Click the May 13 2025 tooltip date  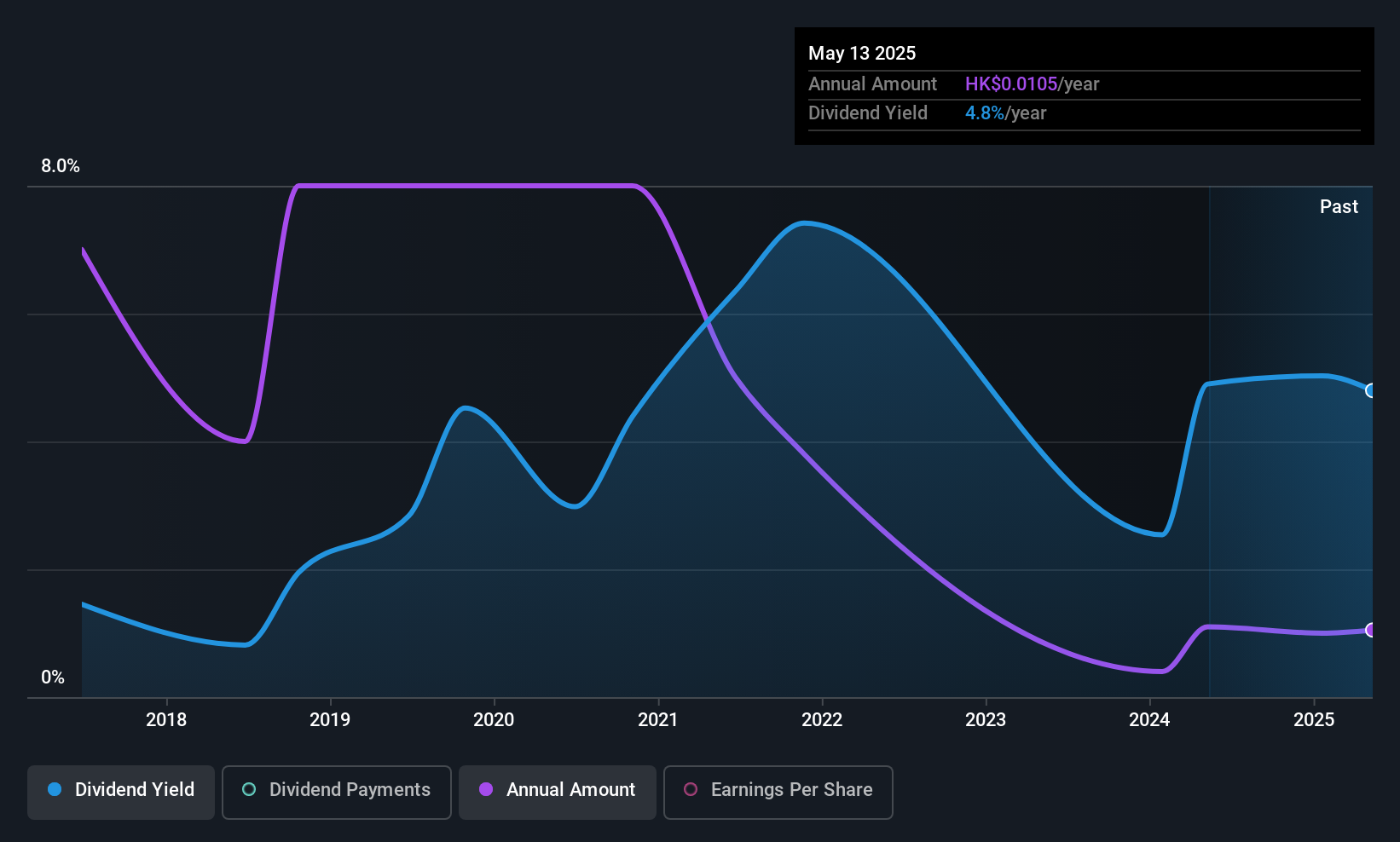coord(862,54)
